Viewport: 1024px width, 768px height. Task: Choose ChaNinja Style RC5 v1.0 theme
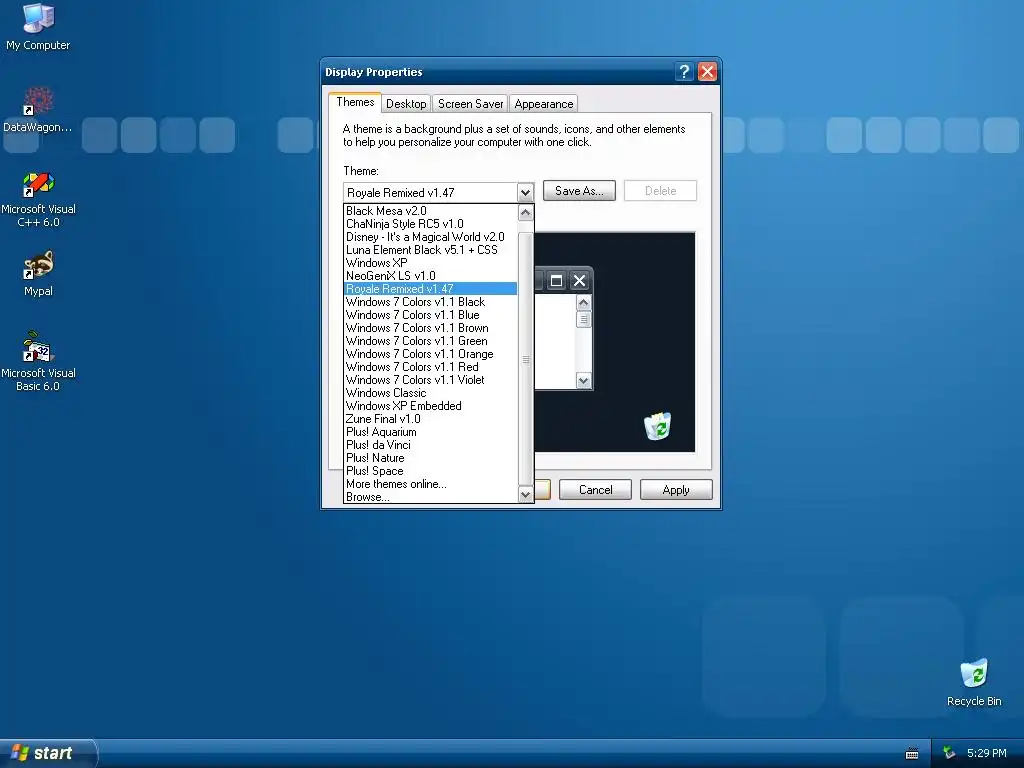coord(430,224)
